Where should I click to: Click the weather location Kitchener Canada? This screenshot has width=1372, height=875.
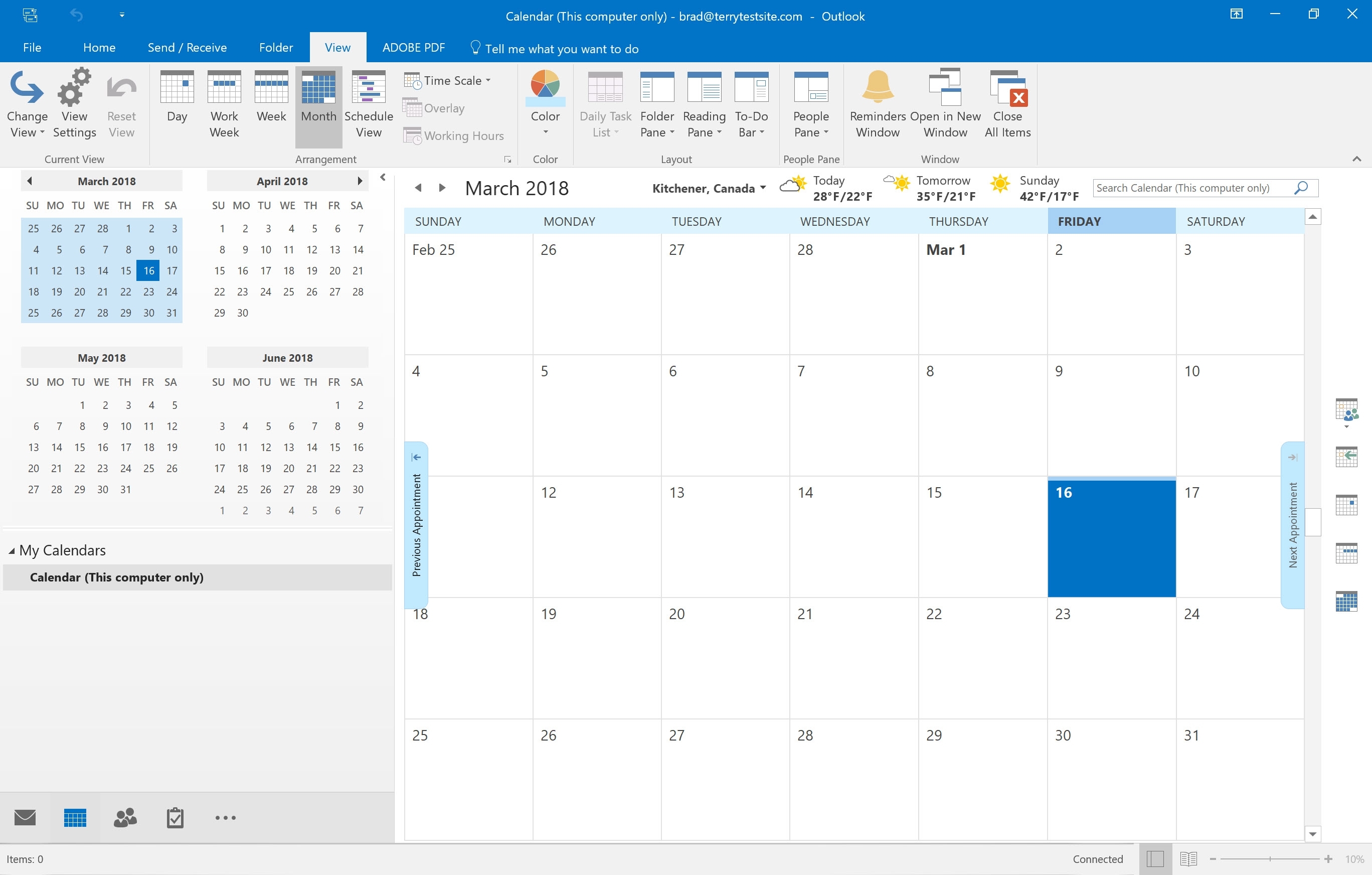tap(700, 188)
